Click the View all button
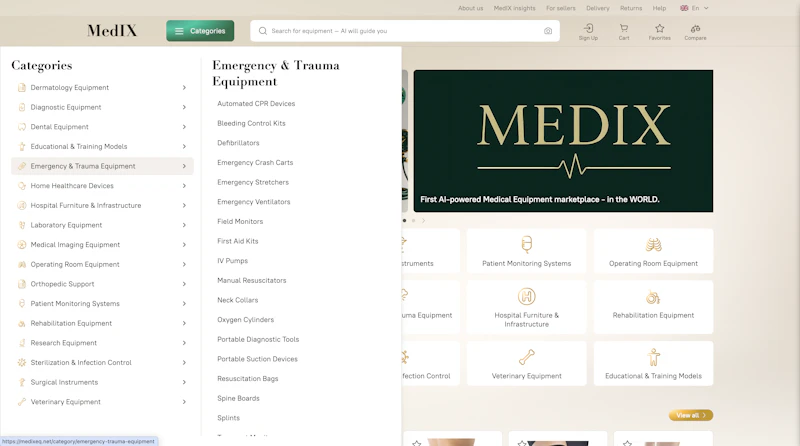This screenshot has height=446, width=800. point(691,415)
